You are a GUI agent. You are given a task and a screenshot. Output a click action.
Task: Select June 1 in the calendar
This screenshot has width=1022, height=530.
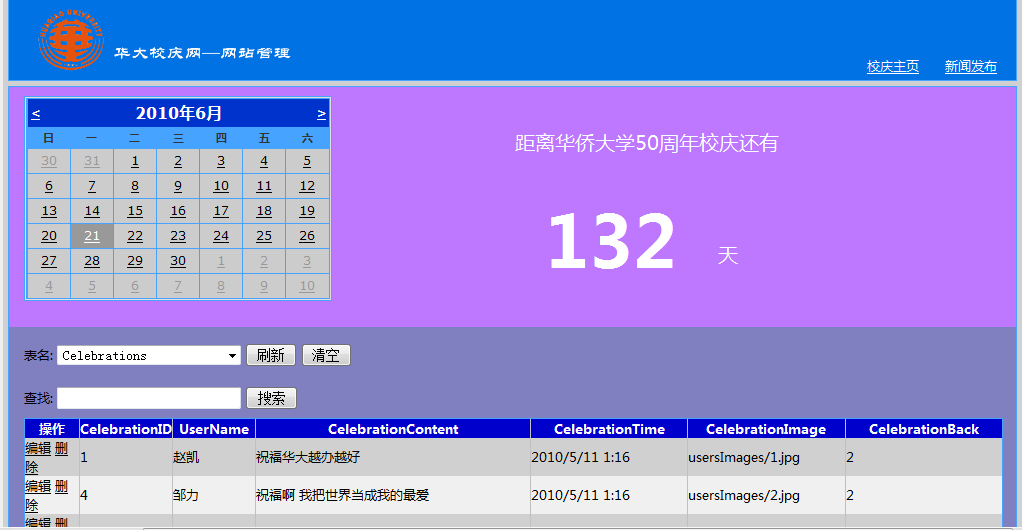pos(135,161)
